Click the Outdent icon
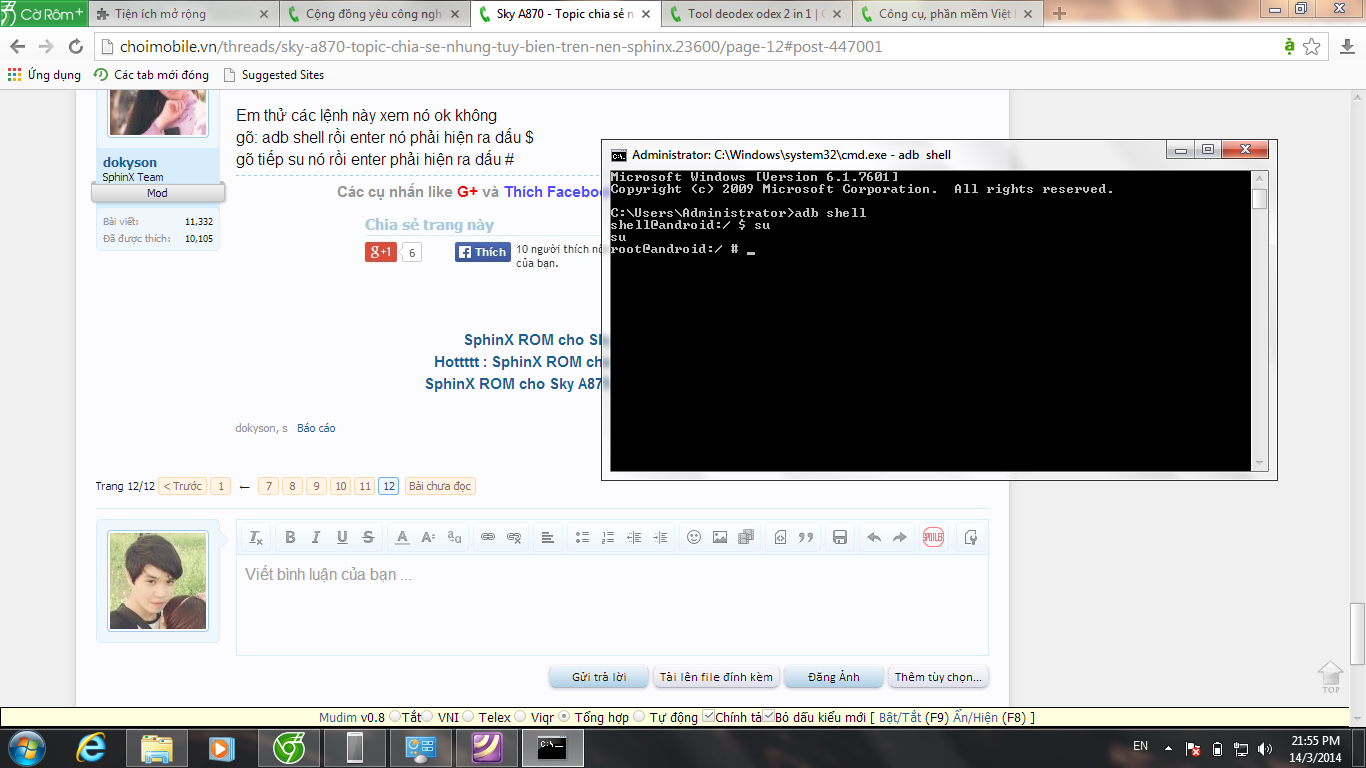 [634, 537]
